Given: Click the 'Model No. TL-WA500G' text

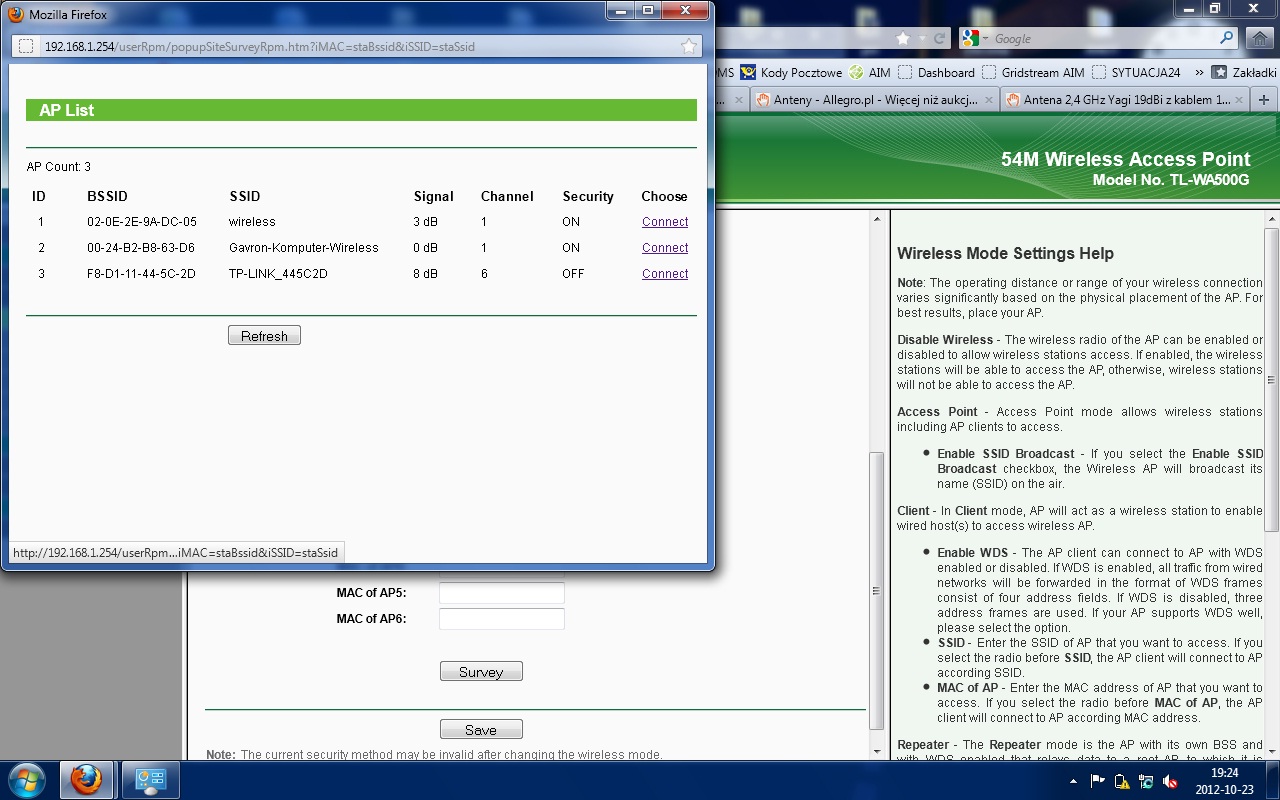Looking at the screenshot, I should coord(1171,180).
